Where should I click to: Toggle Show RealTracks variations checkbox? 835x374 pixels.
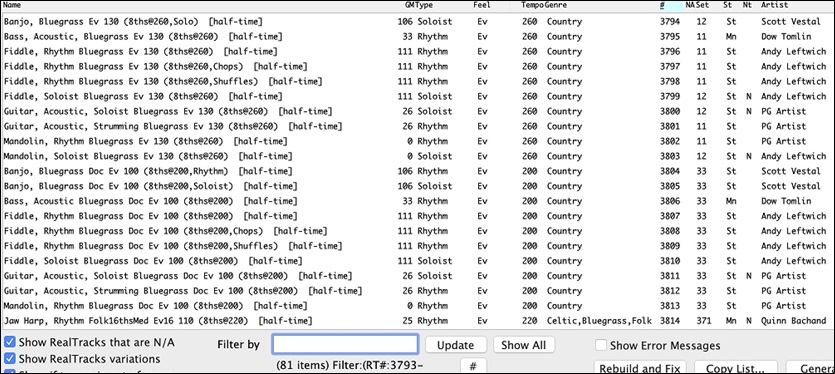click(x=10, y=359)
